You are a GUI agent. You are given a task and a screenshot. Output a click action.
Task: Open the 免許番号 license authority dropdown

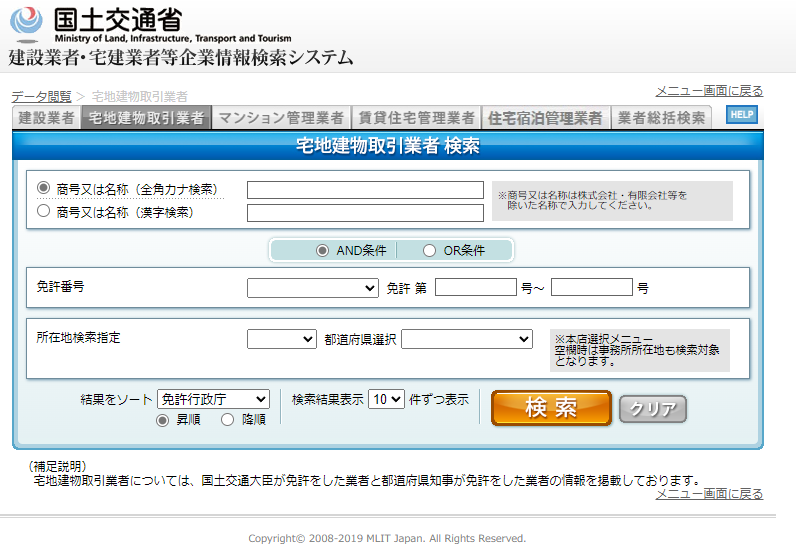point(312,288)
